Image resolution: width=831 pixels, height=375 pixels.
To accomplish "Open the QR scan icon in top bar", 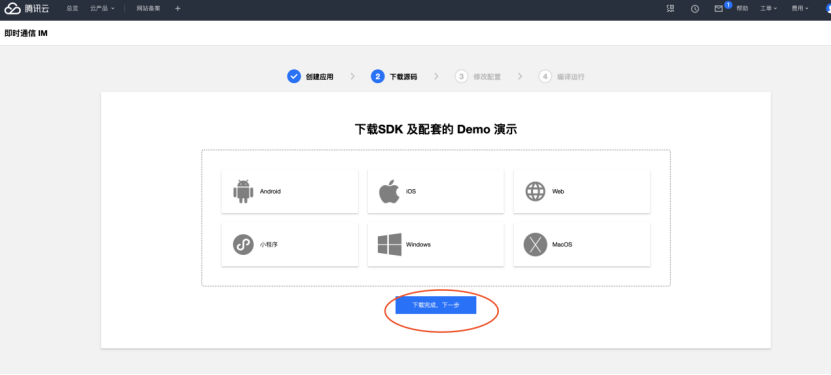I will [x=671, y=8].
